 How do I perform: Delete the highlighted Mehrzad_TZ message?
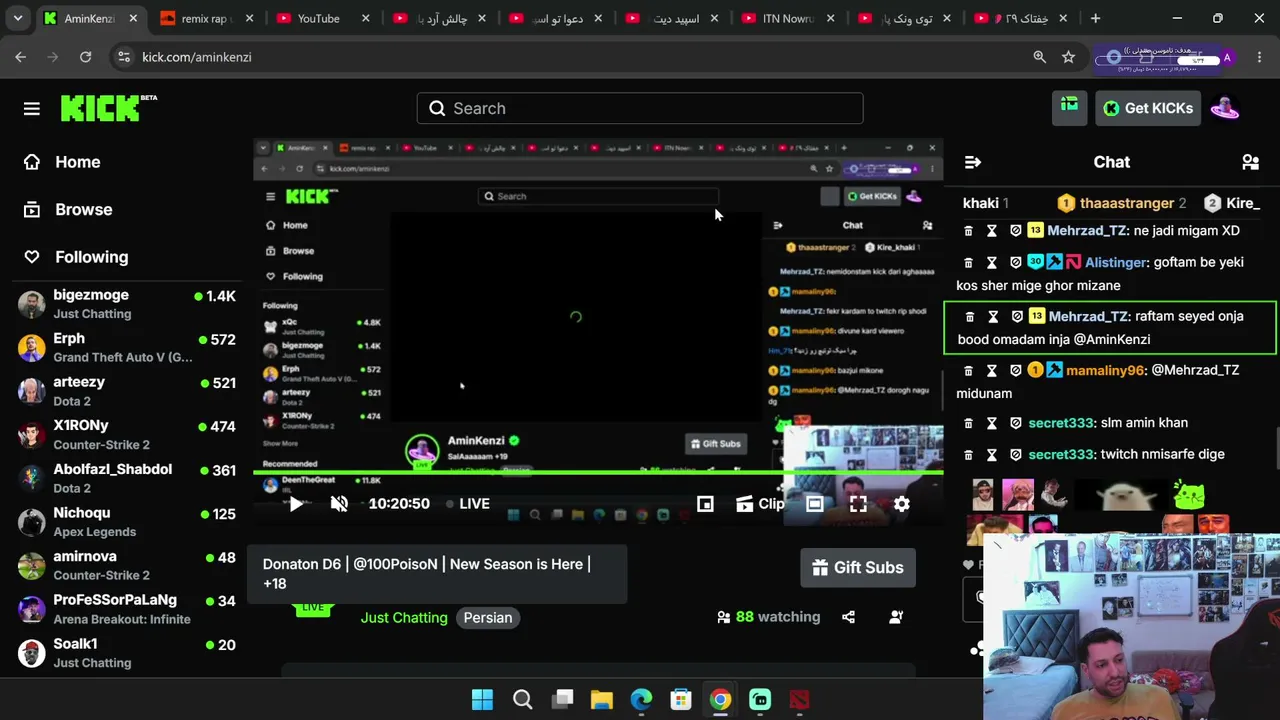pos(969,317)
